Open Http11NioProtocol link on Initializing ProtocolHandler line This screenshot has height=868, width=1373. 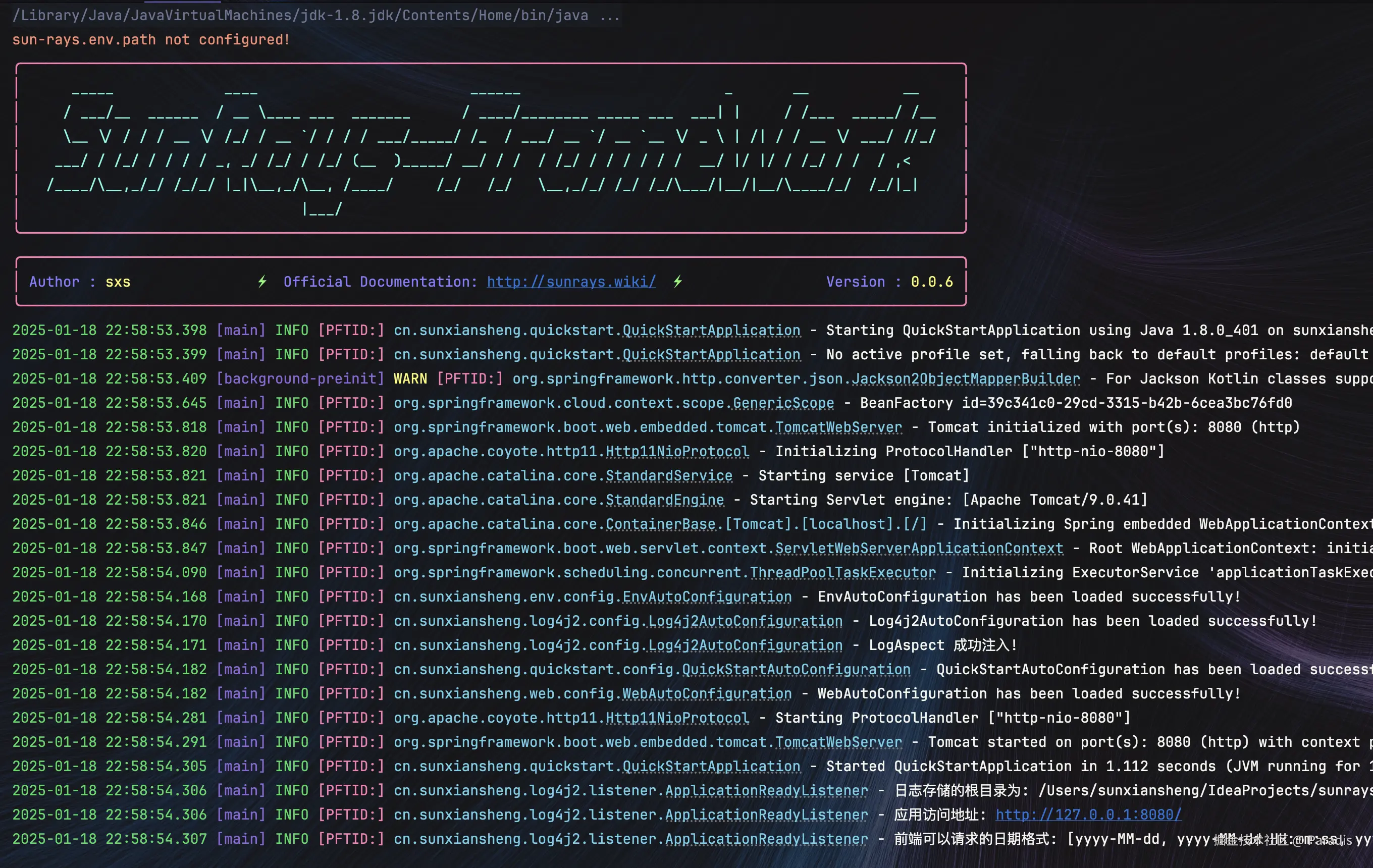(x=677, y=451)
